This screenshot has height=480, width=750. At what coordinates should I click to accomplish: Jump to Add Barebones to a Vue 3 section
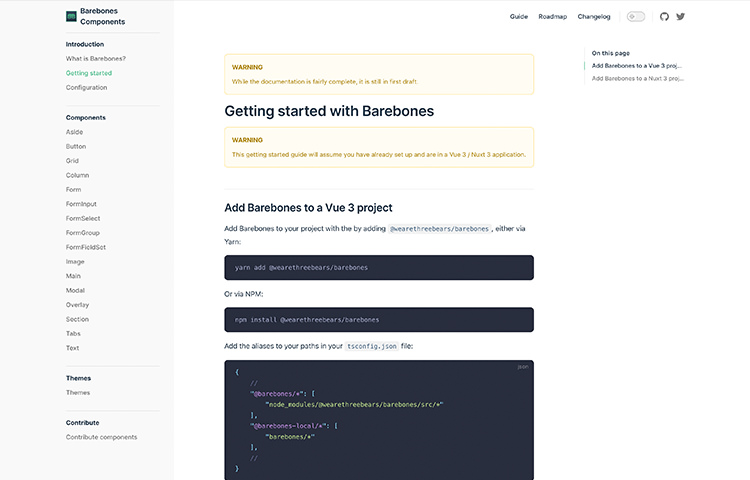(x=637, y=65)
